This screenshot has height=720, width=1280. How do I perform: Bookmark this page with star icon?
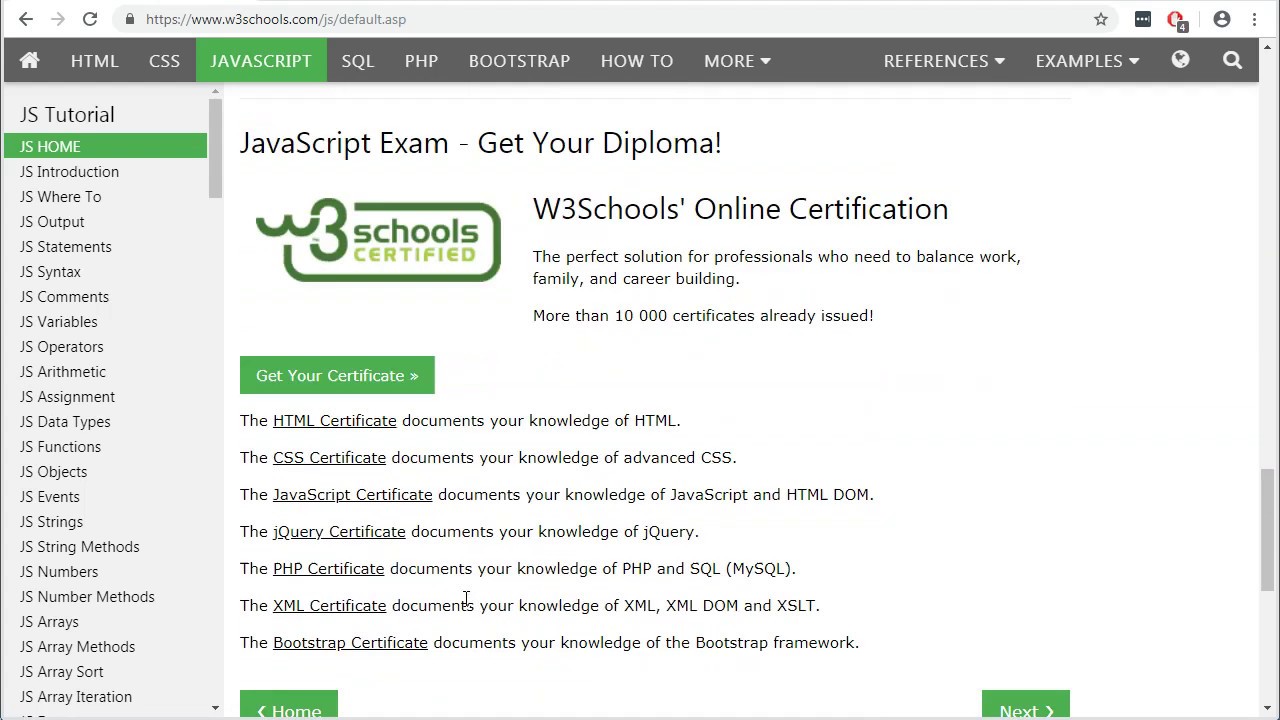pos(1101,19)
